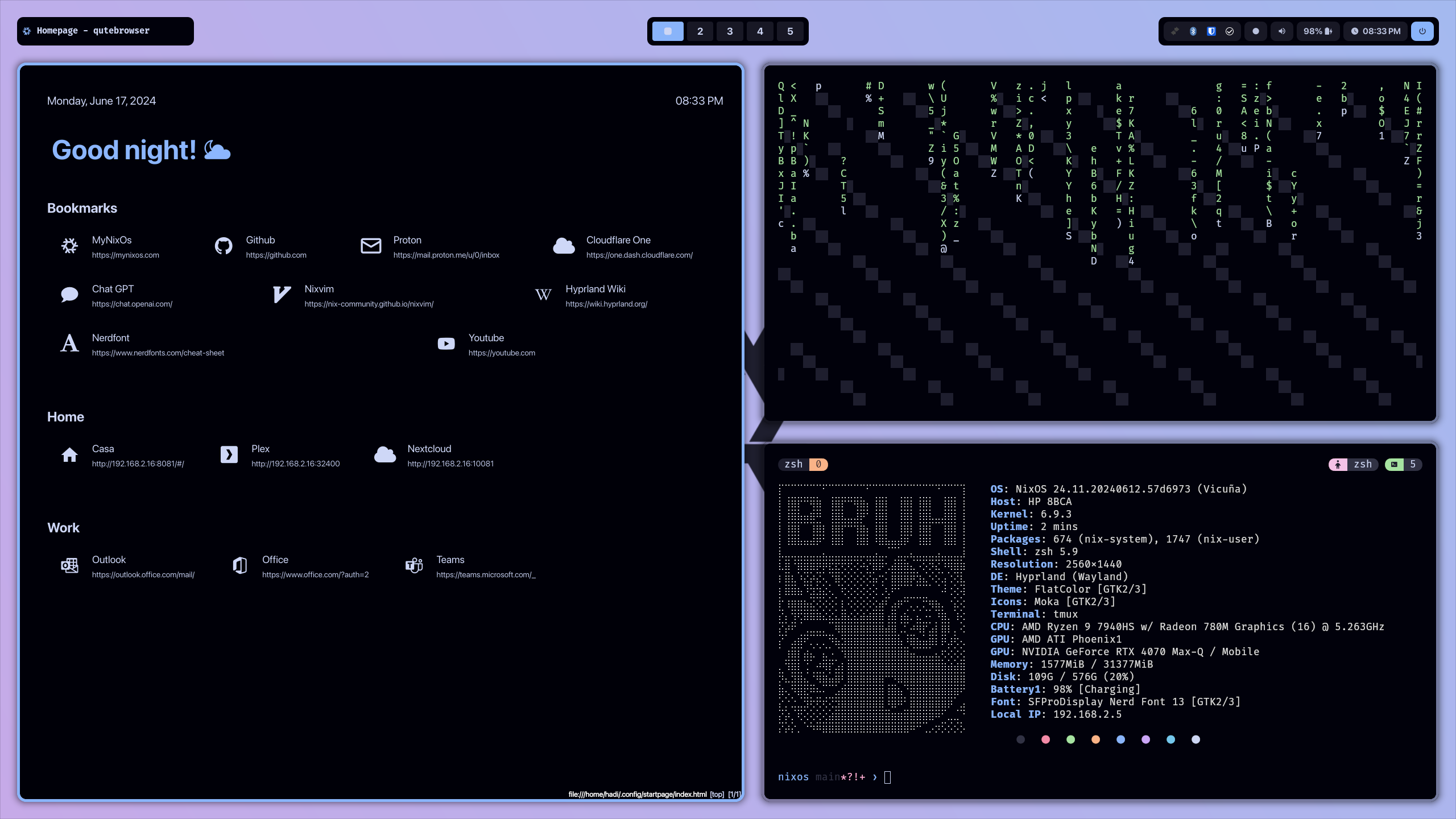This screenshot has width=1456, height=819.
Task: Click the Plex chevron icon
Action: [x=229, y=454]
